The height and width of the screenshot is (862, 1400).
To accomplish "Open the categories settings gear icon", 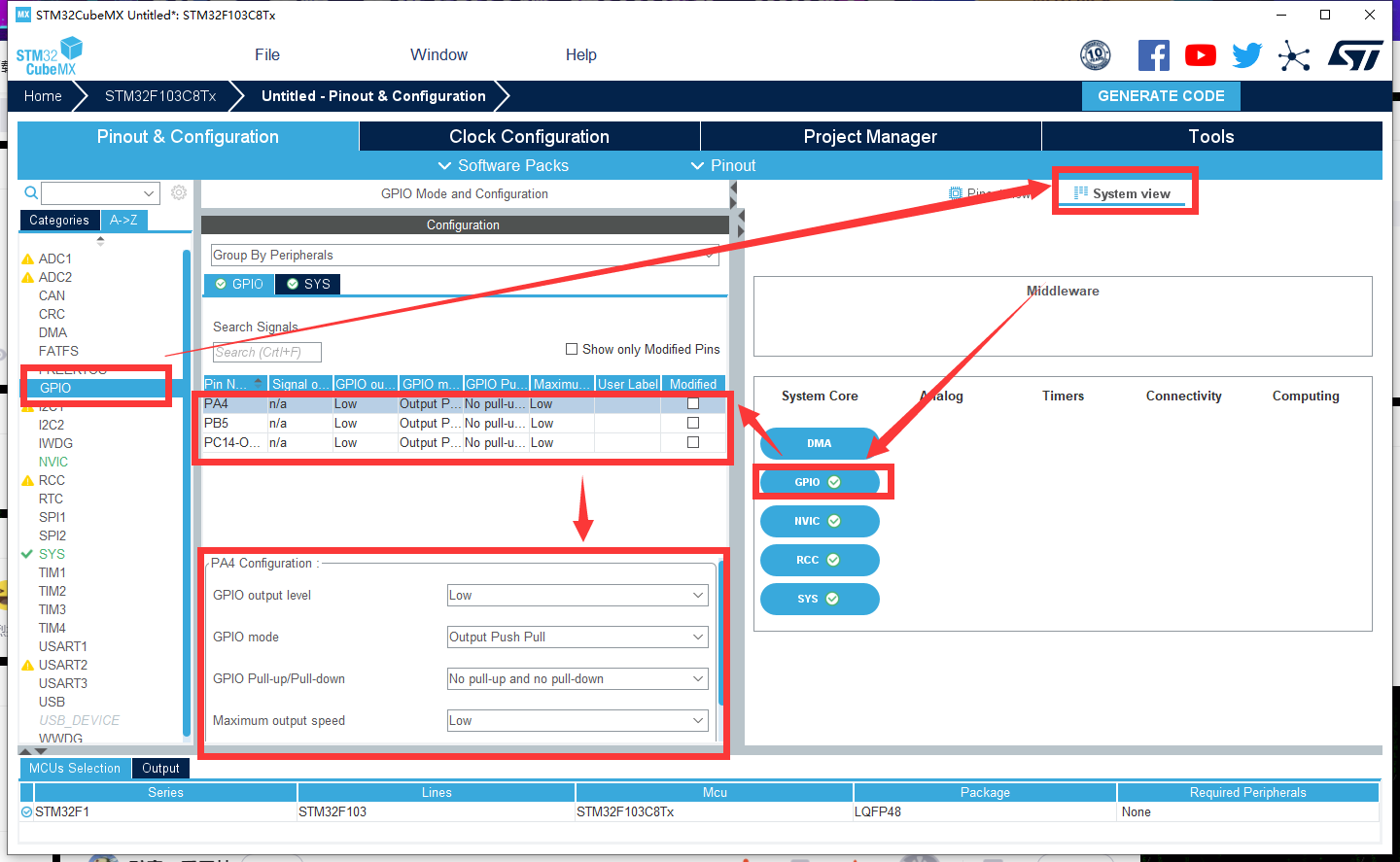I will pos(179,192).
